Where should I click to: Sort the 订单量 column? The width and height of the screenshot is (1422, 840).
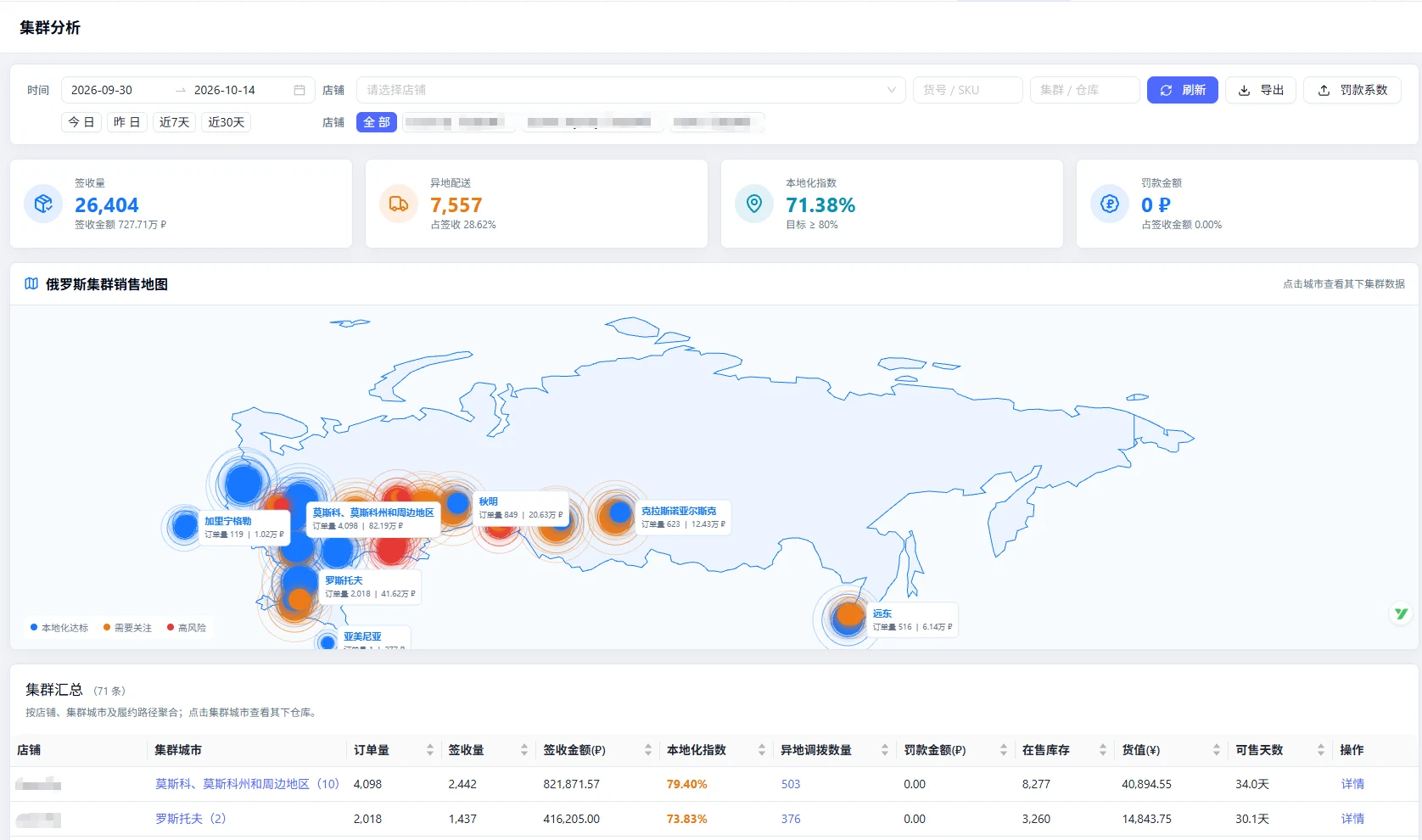tap(430, 750)
